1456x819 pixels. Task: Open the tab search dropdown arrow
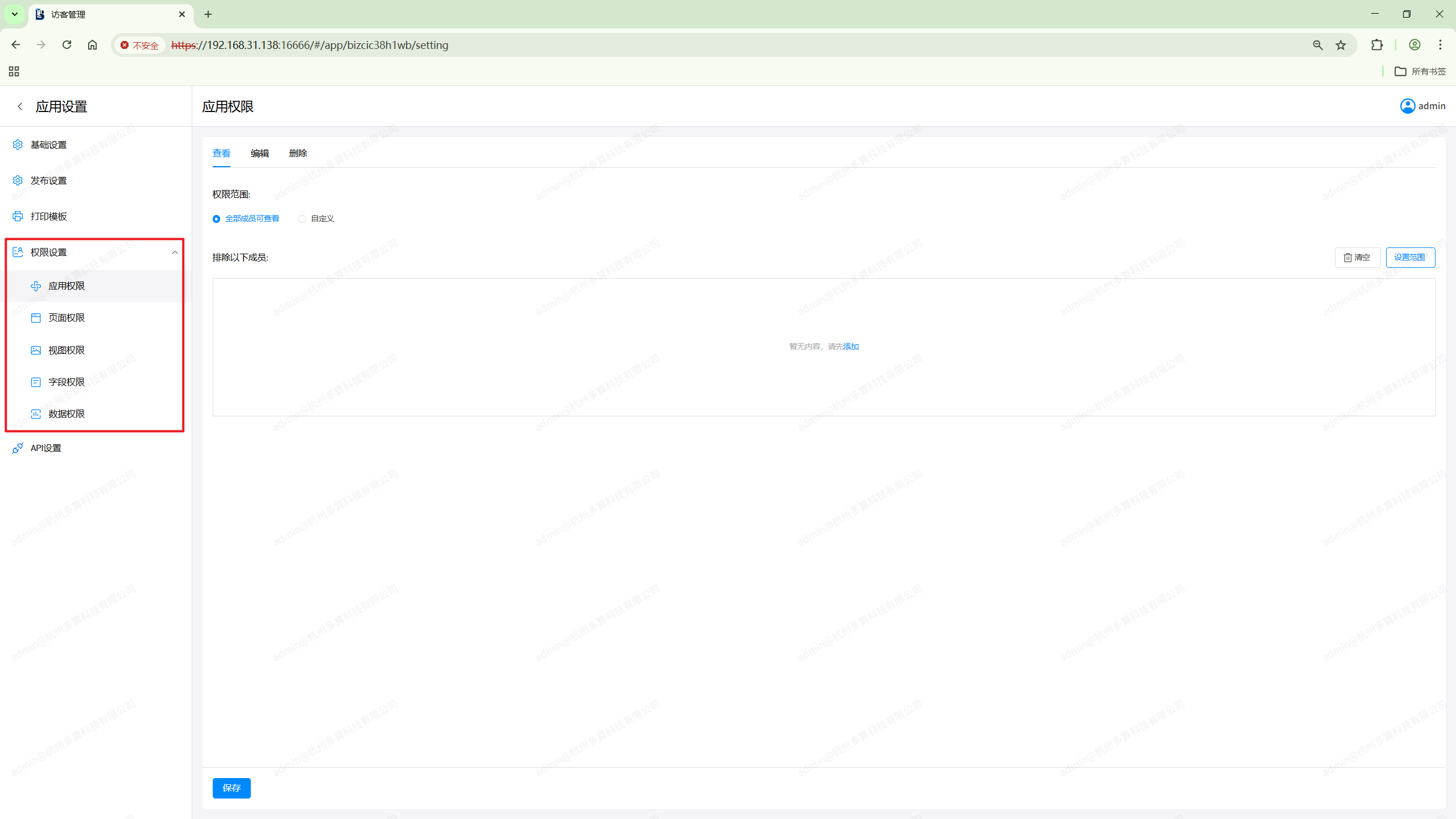click(x=15, y=14)
